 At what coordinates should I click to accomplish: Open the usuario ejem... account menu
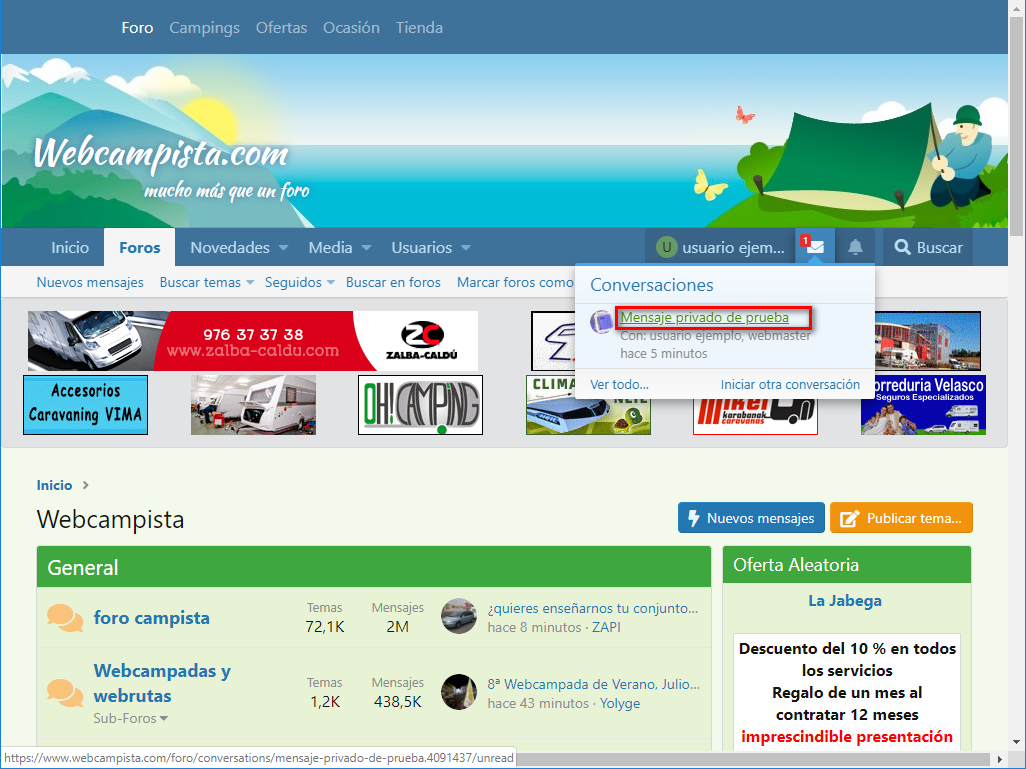pos(720,247)
